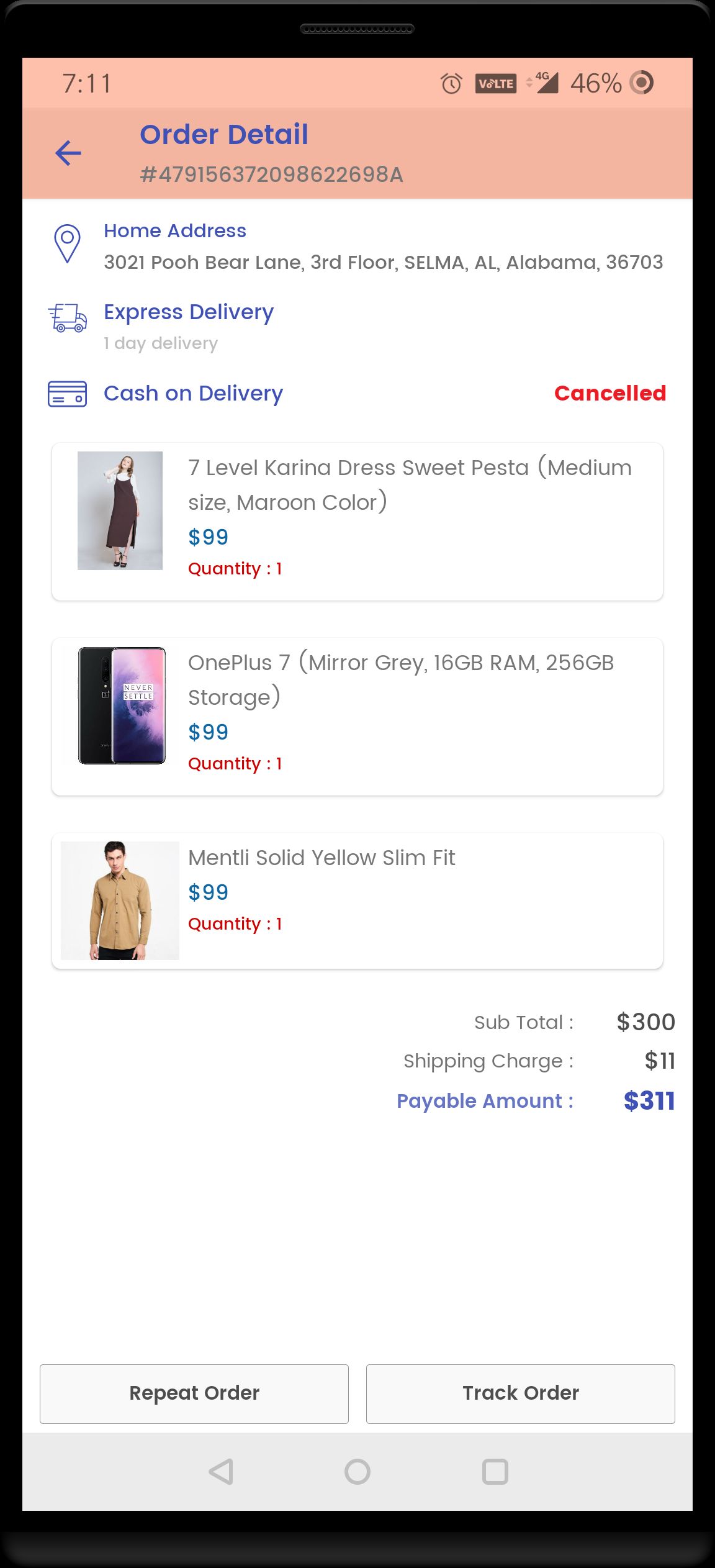This screenshot has width=715, height=1568.
Task: Tap the Express Delivery heading
Action: pos(189,312)
